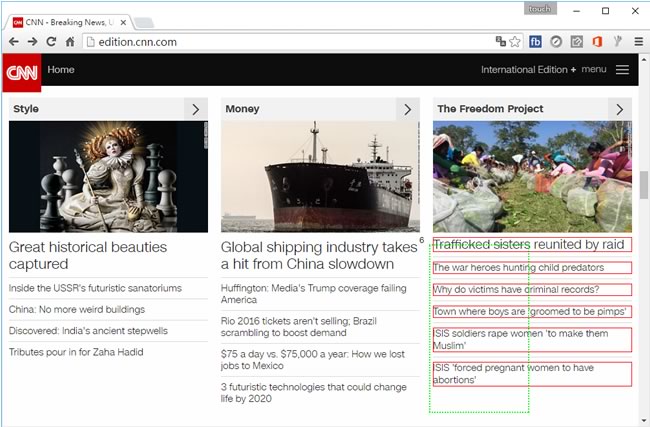This screenshot has width=650, height=427.
Task: Click the address bar URL field
Action: tap(280, 42)
